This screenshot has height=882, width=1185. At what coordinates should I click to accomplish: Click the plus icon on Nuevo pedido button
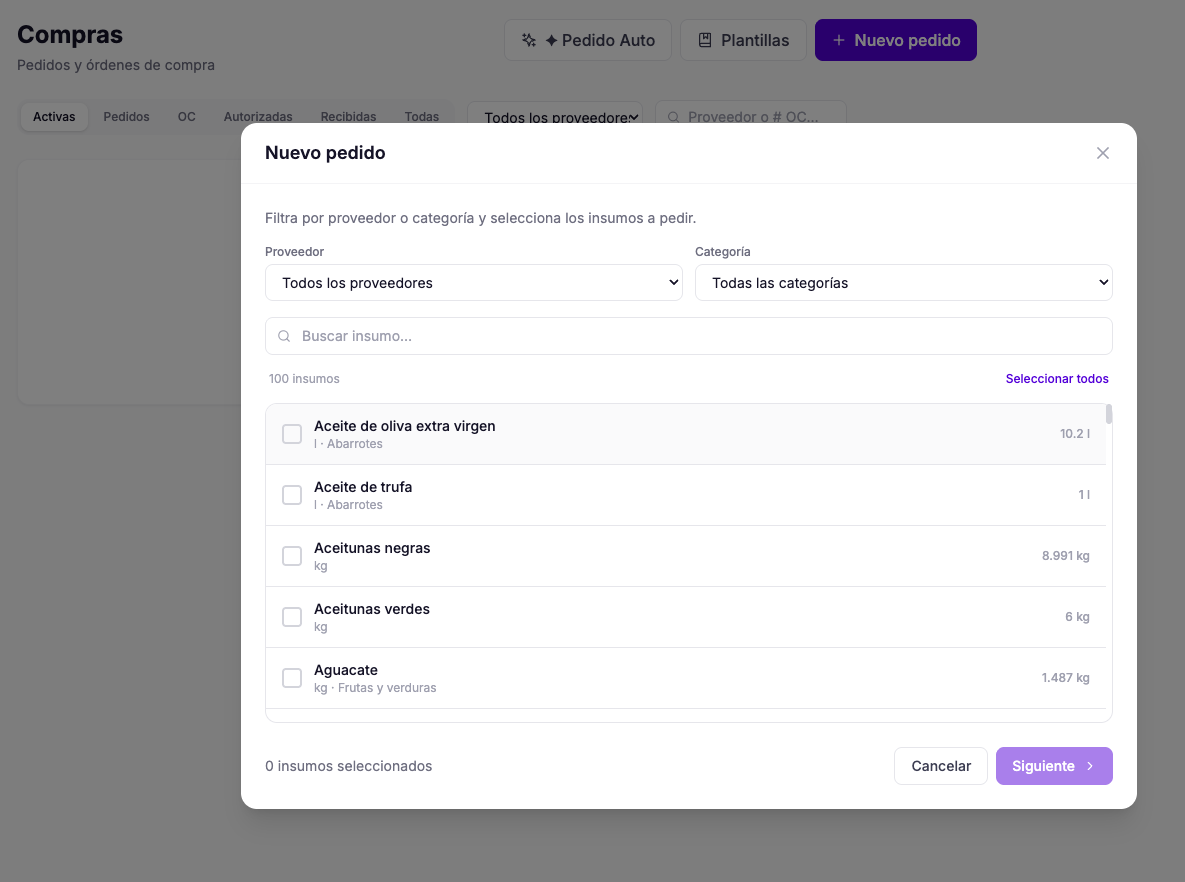click(839, 40)
